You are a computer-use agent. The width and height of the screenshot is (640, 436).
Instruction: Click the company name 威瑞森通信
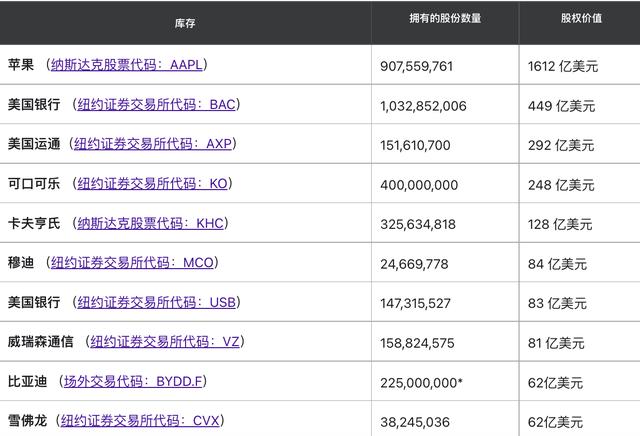[40, 341]
